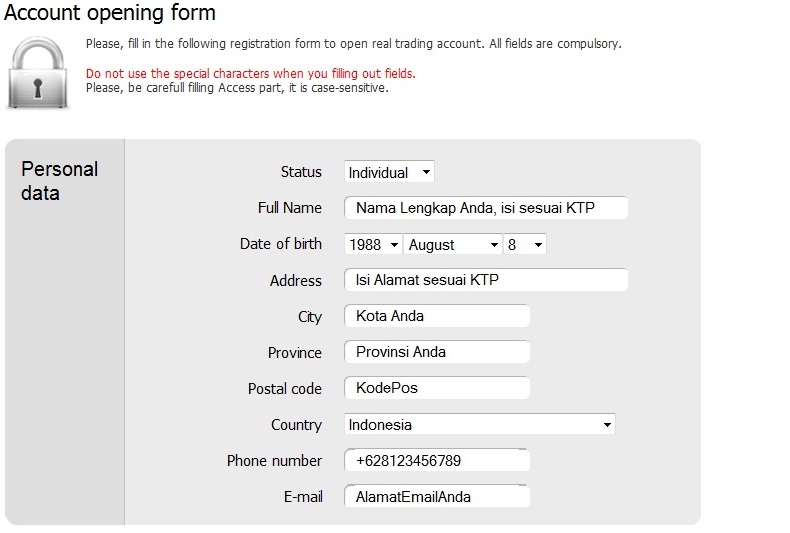Screen dimensions: 790x533
Task: Focus the Postal code field
Action: tap(437, 388)
